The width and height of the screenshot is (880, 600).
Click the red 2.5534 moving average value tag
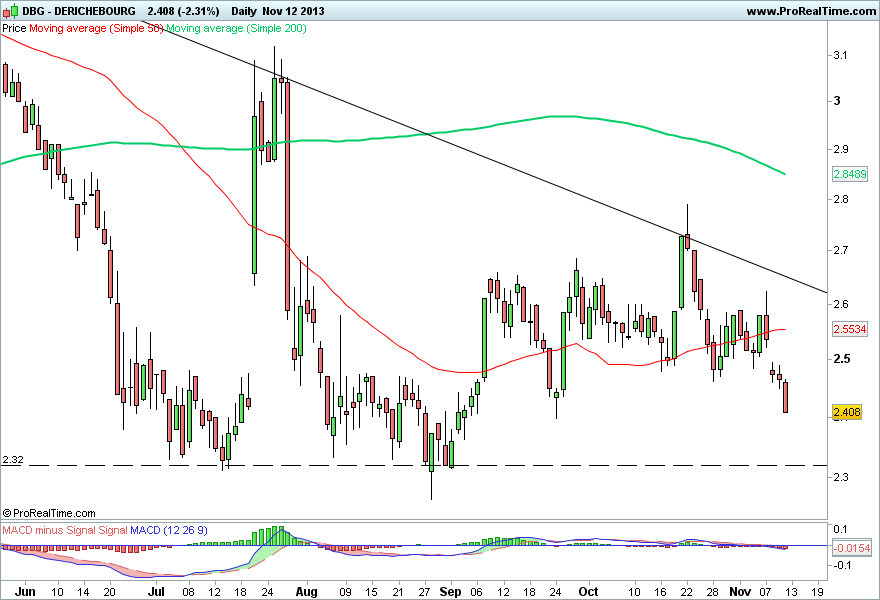pos(850,329)
